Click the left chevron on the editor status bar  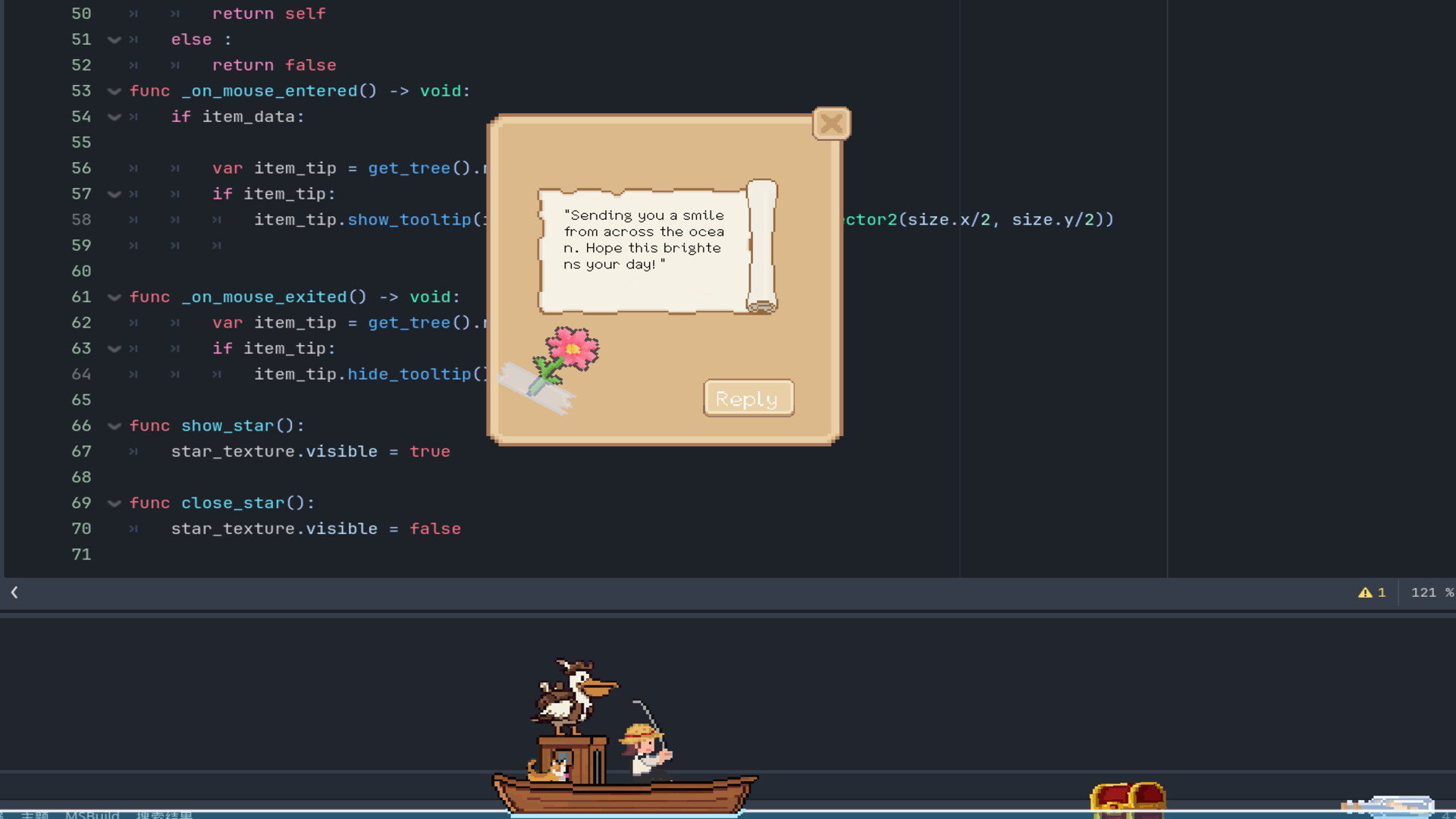(14, 592)
